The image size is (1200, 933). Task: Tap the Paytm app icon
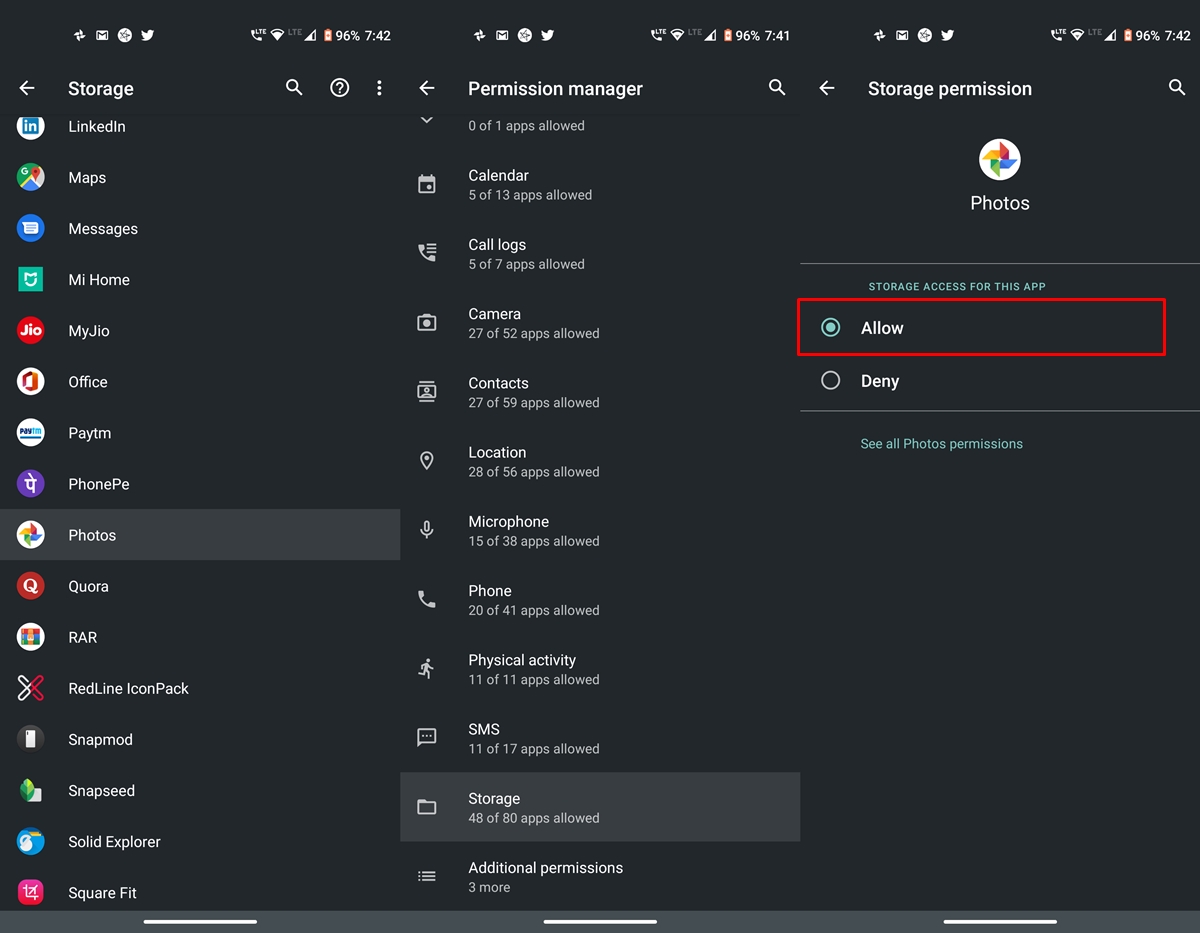click(x=31, y=432)
